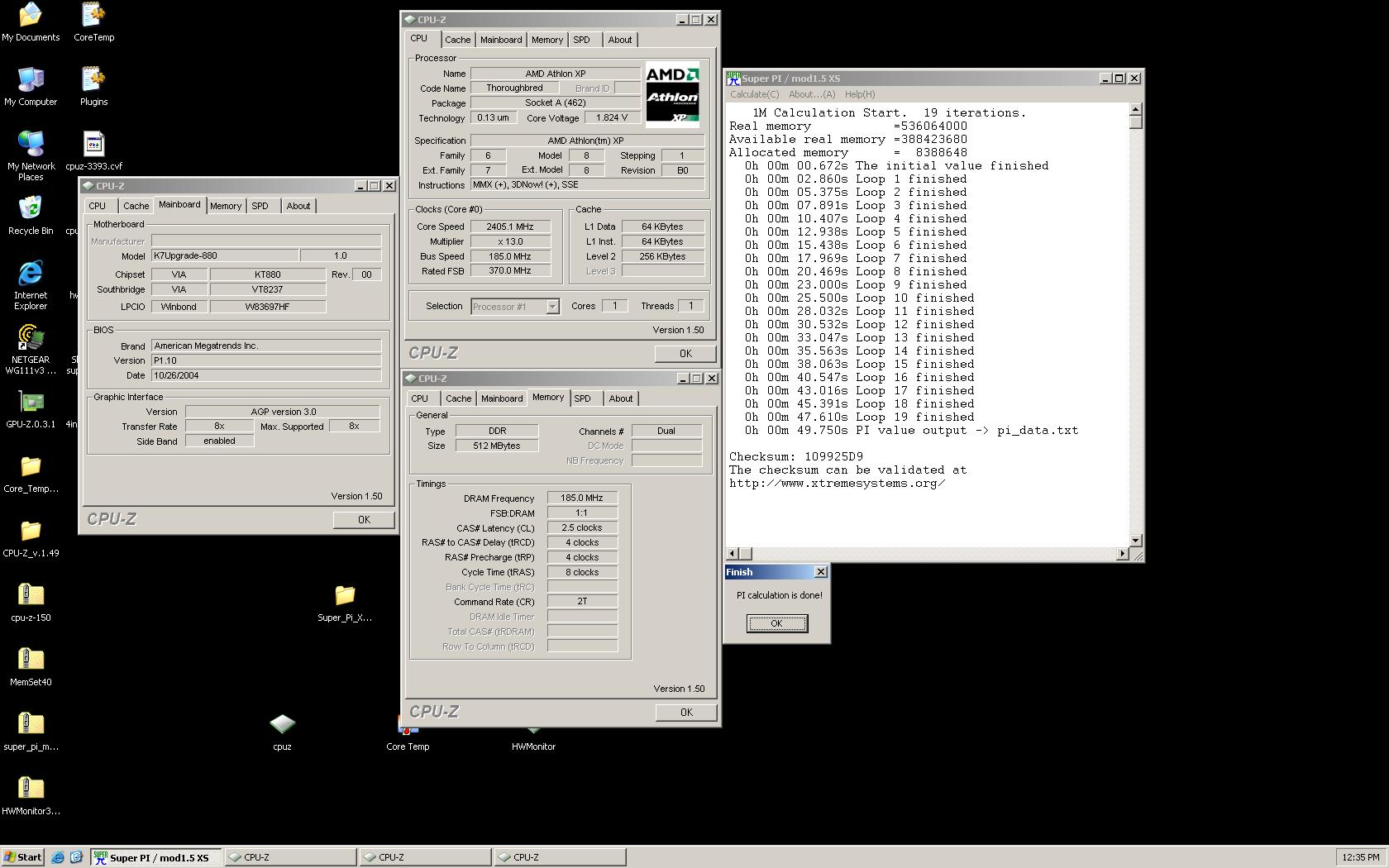1389x868 pixels.
Task: Click the BIOS Date field 10/26/2004
Action: [266, 375]
